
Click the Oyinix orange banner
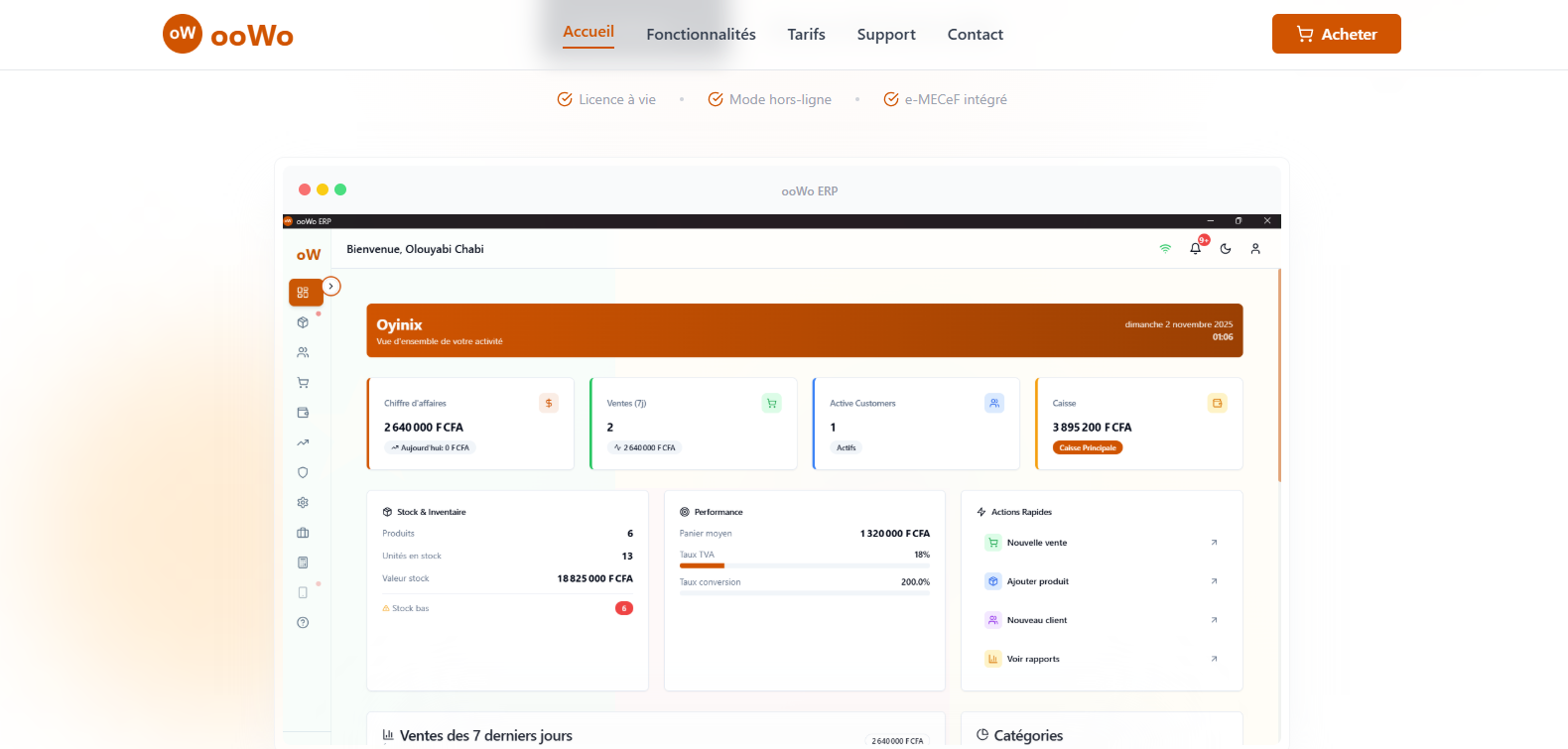point(805,330)
